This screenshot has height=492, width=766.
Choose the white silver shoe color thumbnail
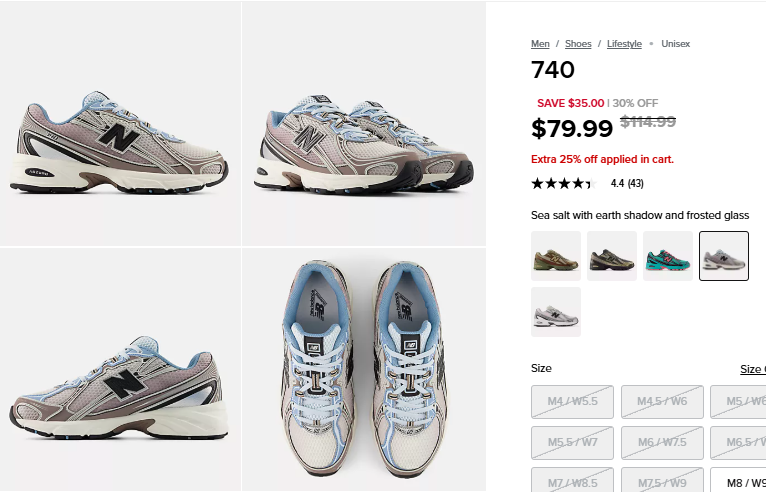point(556,312)
